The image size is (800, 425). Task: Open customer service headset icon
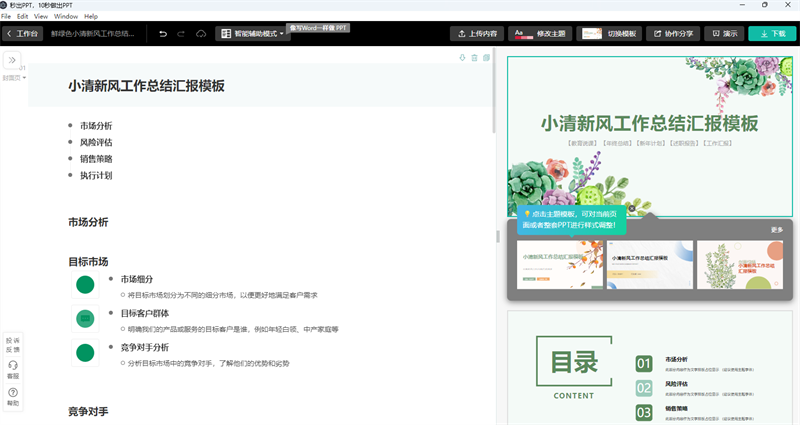click(13, 369)
